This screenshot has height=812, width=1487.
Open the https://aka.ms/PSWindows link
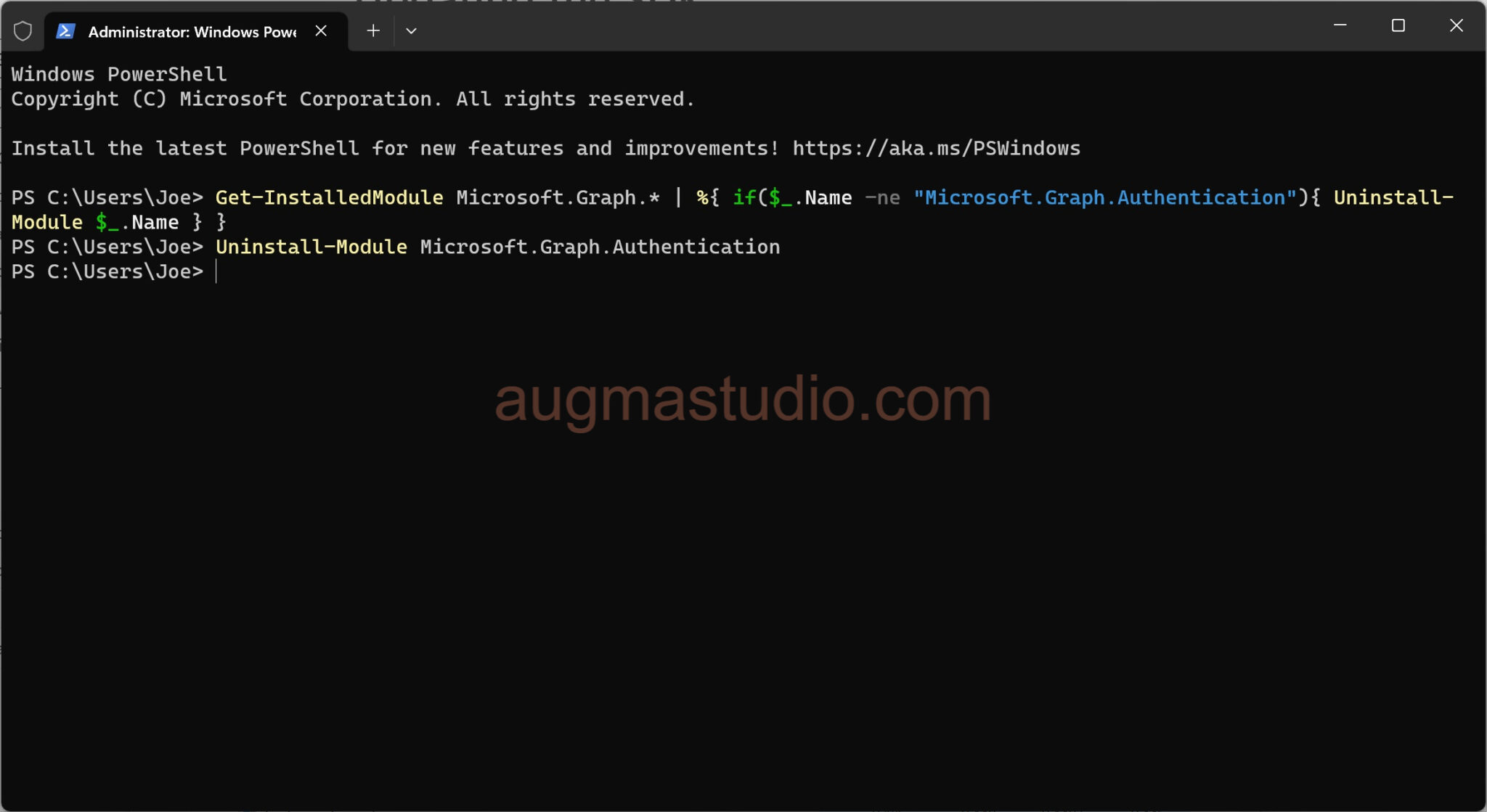click(935, 147)
